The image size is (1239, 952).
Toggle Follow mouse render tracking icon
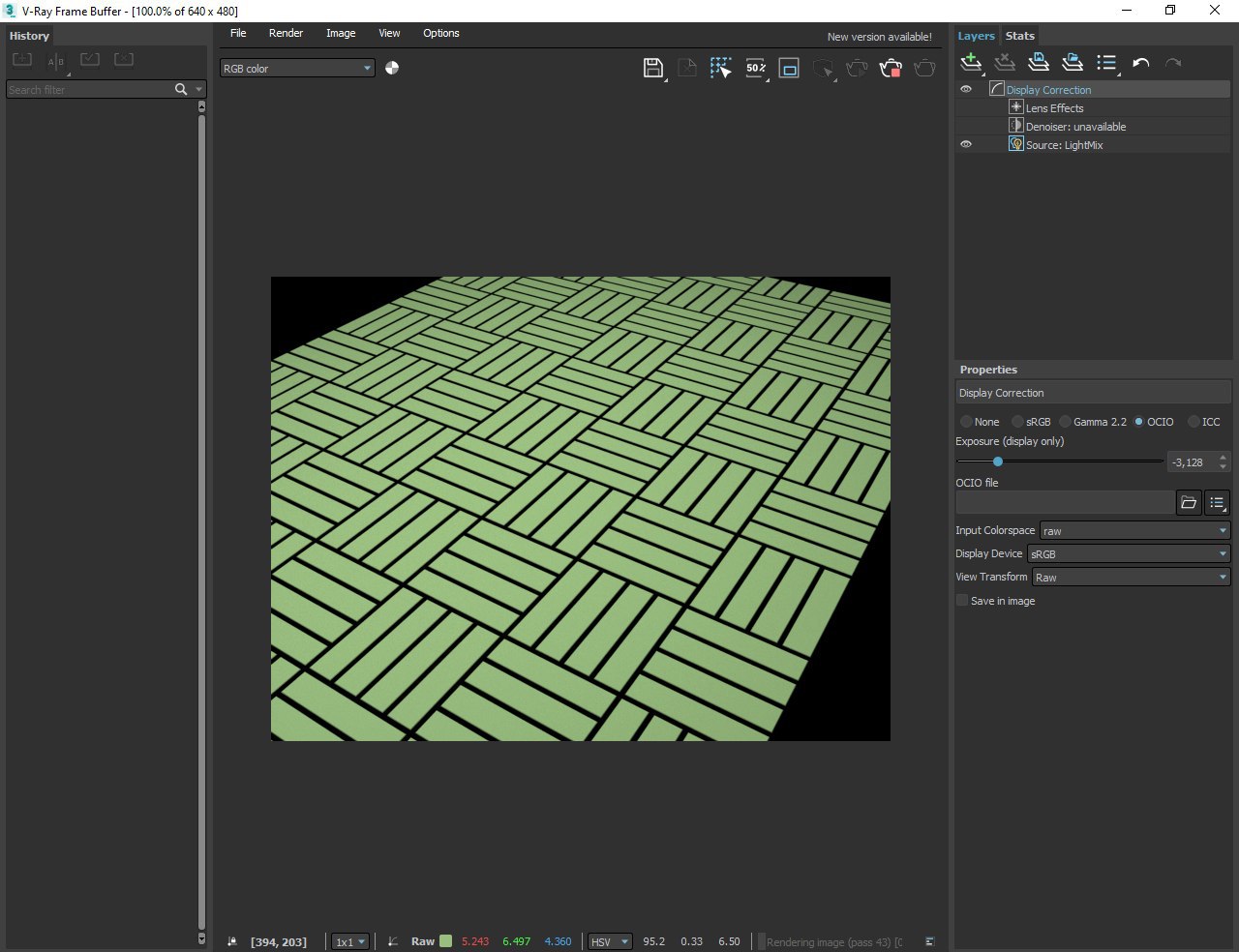click(x=721, y=68)
